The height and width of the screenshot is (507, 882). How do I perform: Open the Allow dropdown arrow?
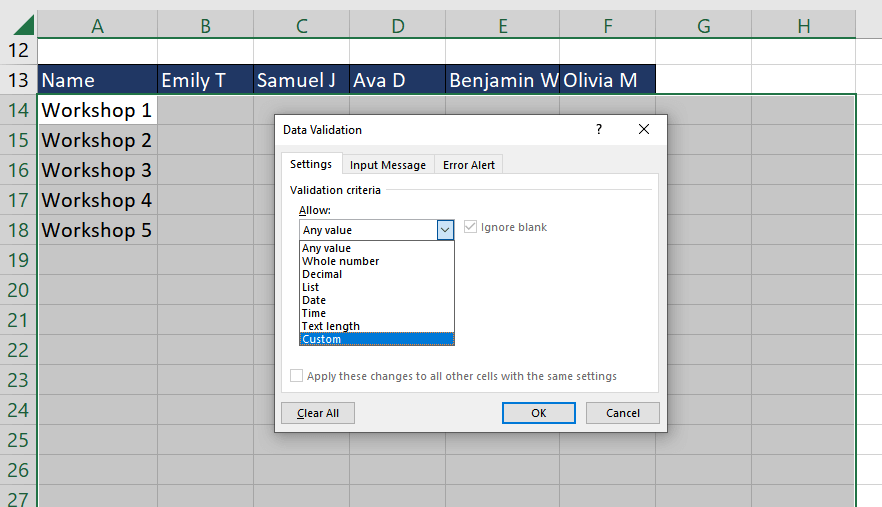[445, 230]
